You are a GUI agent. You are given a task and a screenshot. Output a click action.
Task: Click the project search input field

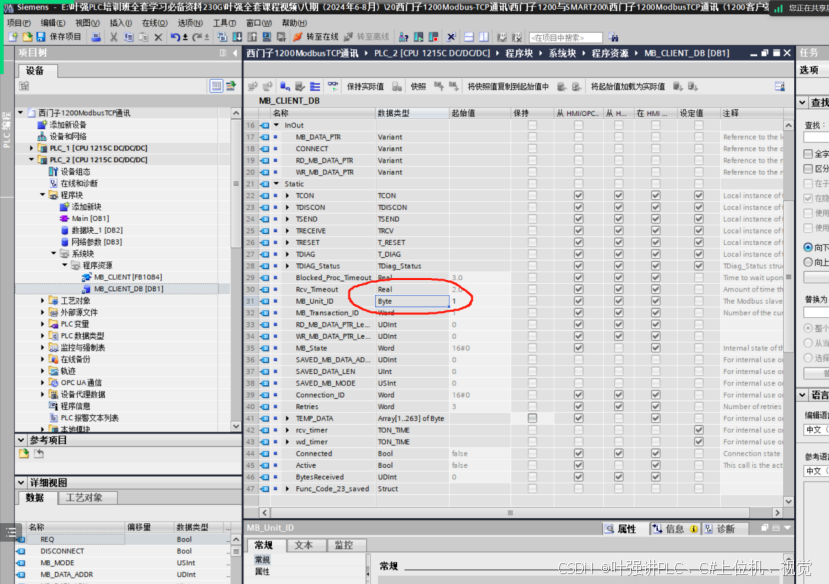[566, 38]
